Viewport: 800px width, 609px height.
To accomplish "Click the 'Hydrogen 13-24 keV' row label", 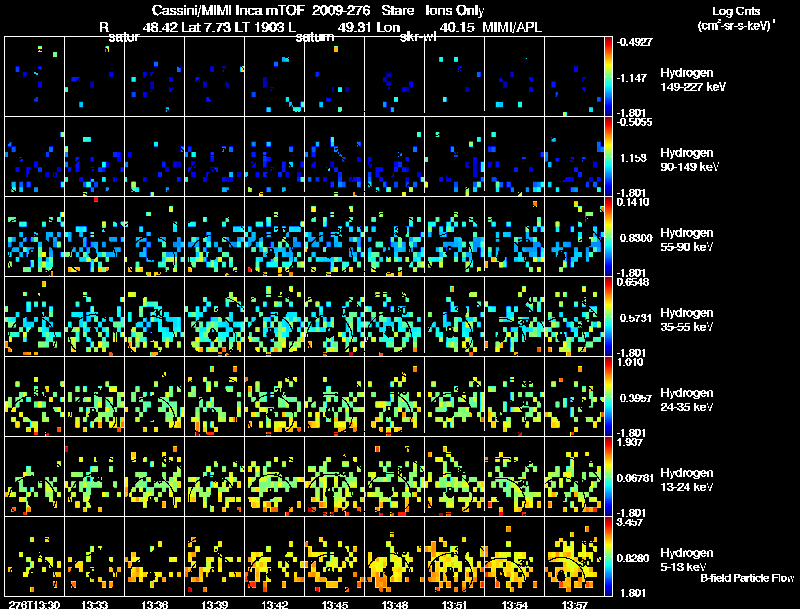I will point(687,480).
